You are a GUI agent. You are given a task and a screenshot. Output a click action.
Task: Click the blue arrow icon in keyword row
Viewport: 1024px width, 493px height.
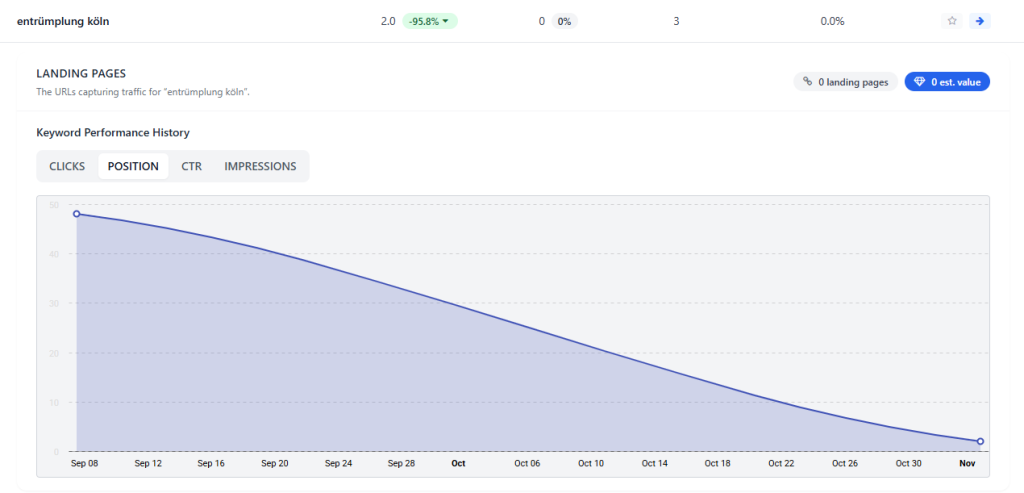980,21
